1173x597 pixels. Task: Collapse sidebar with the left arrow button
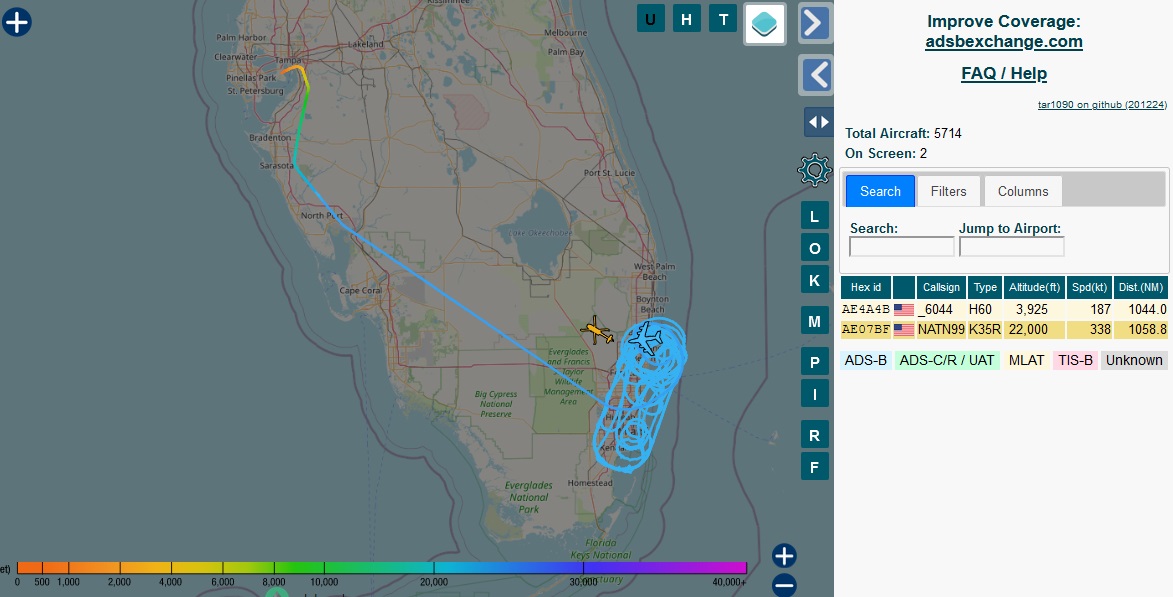815,75
